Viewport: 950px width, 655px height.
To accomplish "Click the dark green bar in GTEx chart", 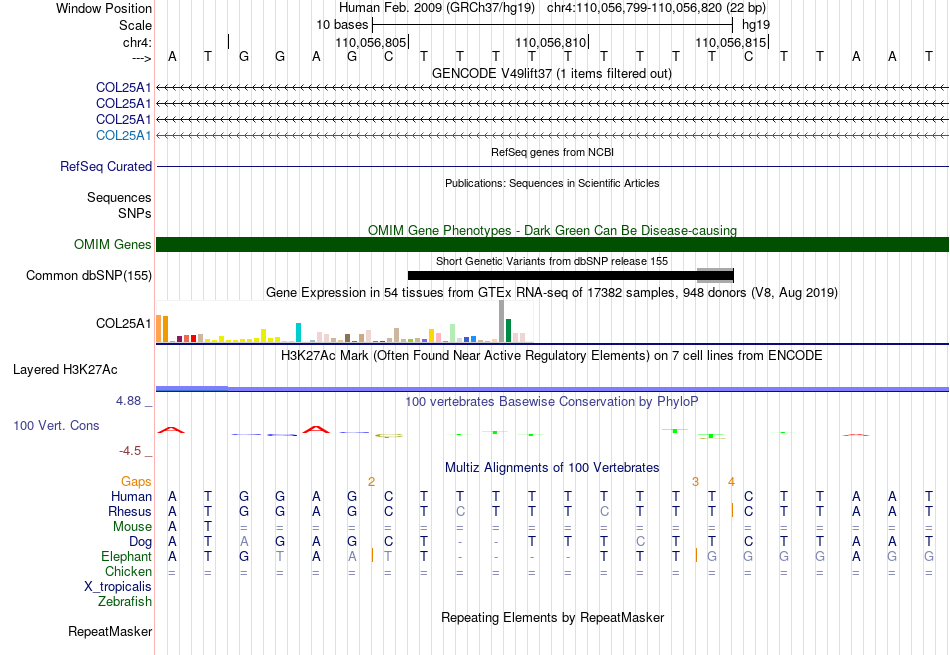I will tap(509, 330).
